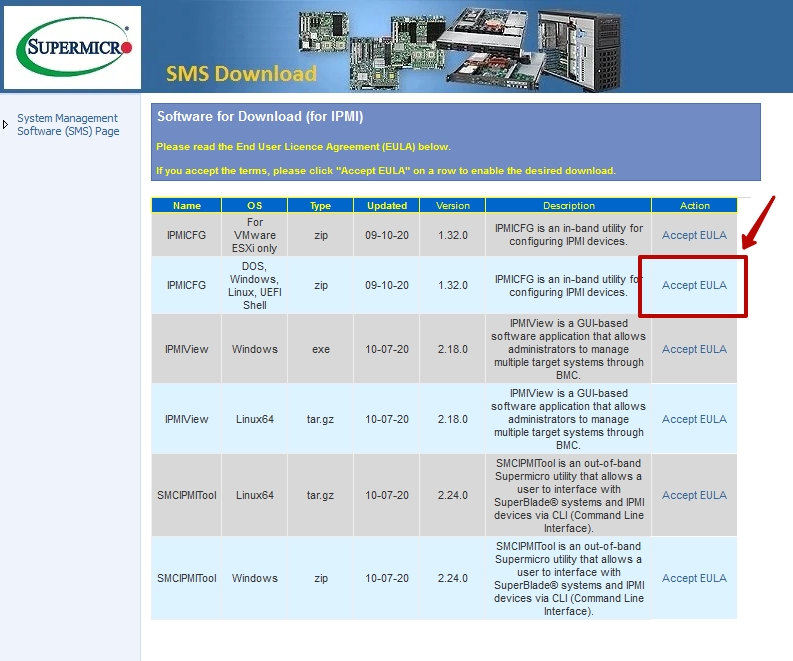This screenshot has height=661, width=793.
Task: Accept EULA for SMCIPMITool Linux64
Action: 694,495
